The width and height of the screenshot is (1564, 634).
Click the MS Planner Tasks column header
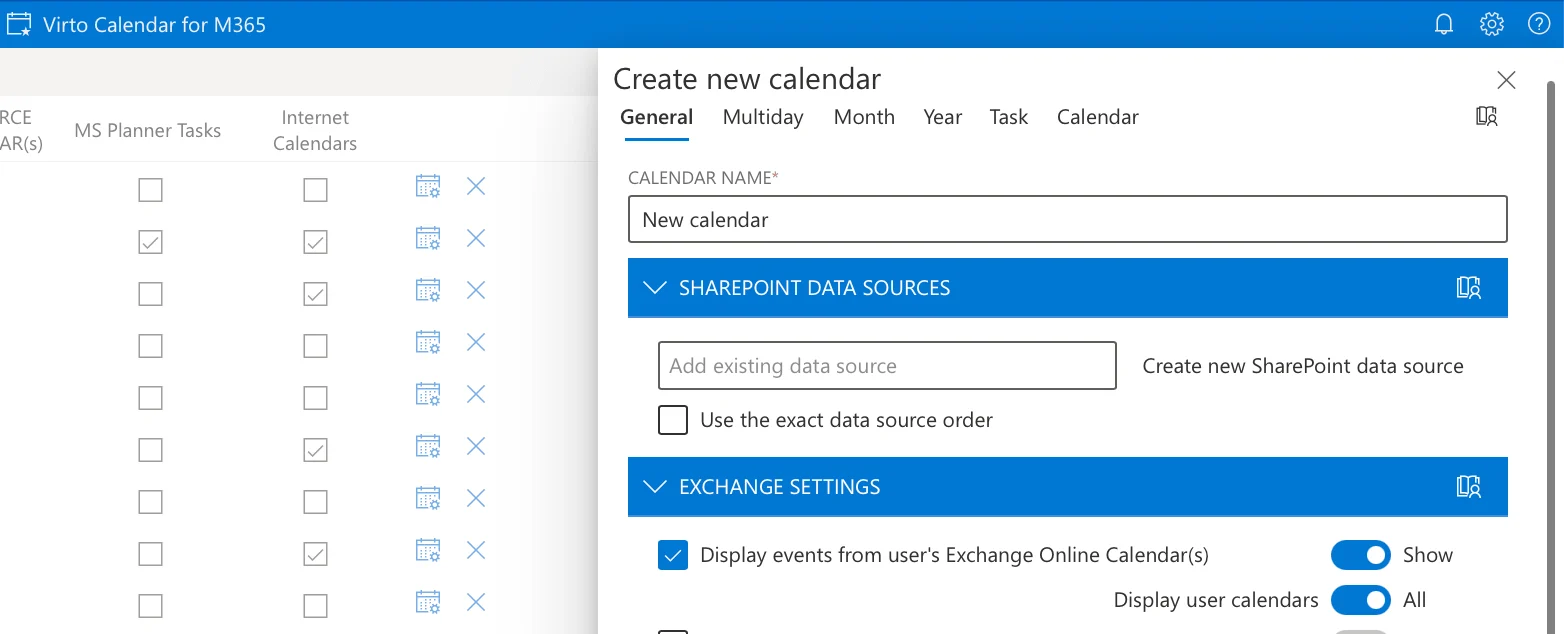point(147,130)
